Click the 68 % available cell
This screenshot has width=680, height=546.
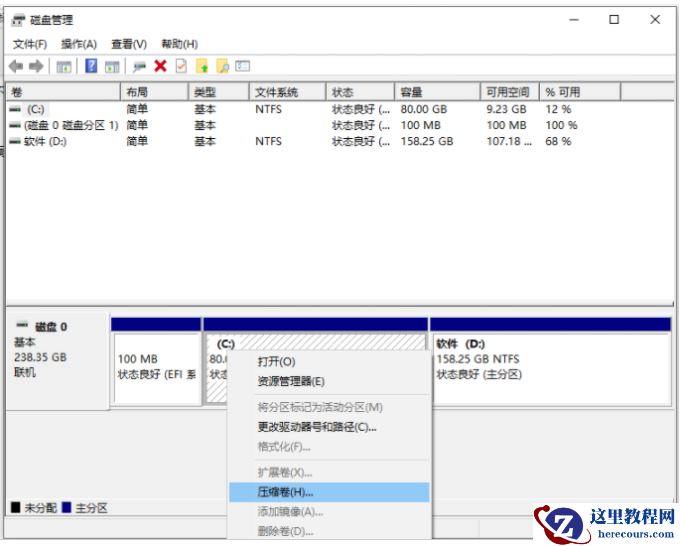click(x=558, y=141)
